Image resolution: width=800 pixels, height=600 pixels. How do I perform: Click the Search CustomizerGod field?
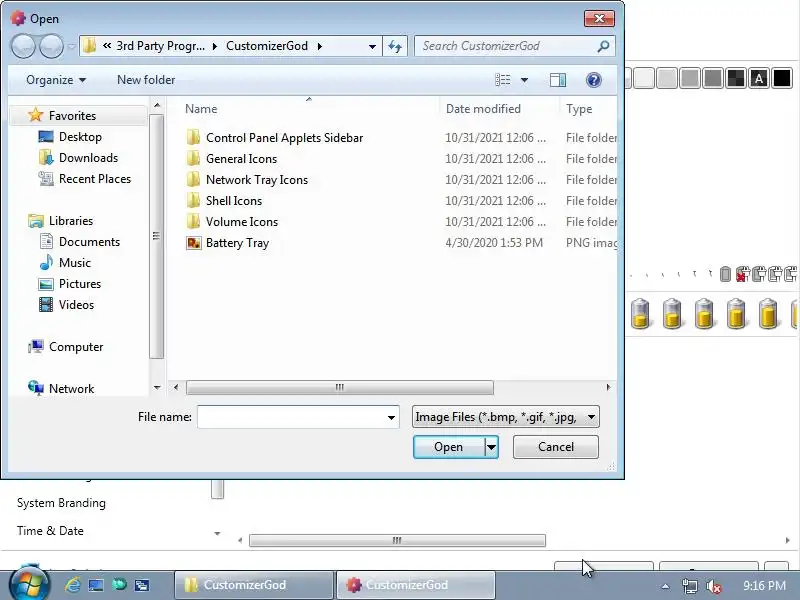(506, 46)
